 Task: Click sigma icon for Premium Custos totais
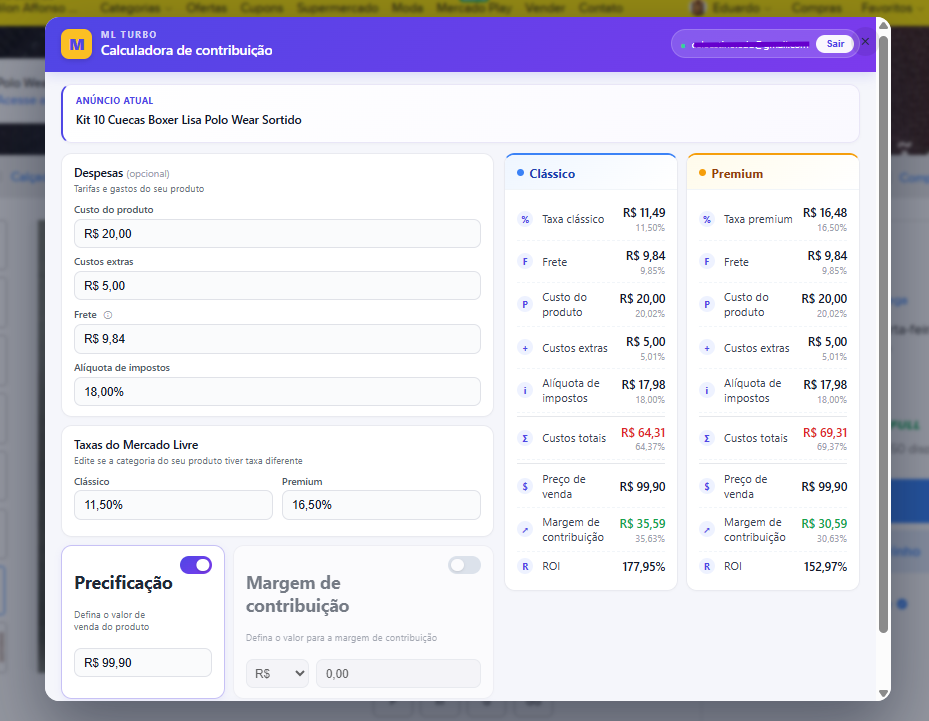pyautogui.click(x=707, y=438)
